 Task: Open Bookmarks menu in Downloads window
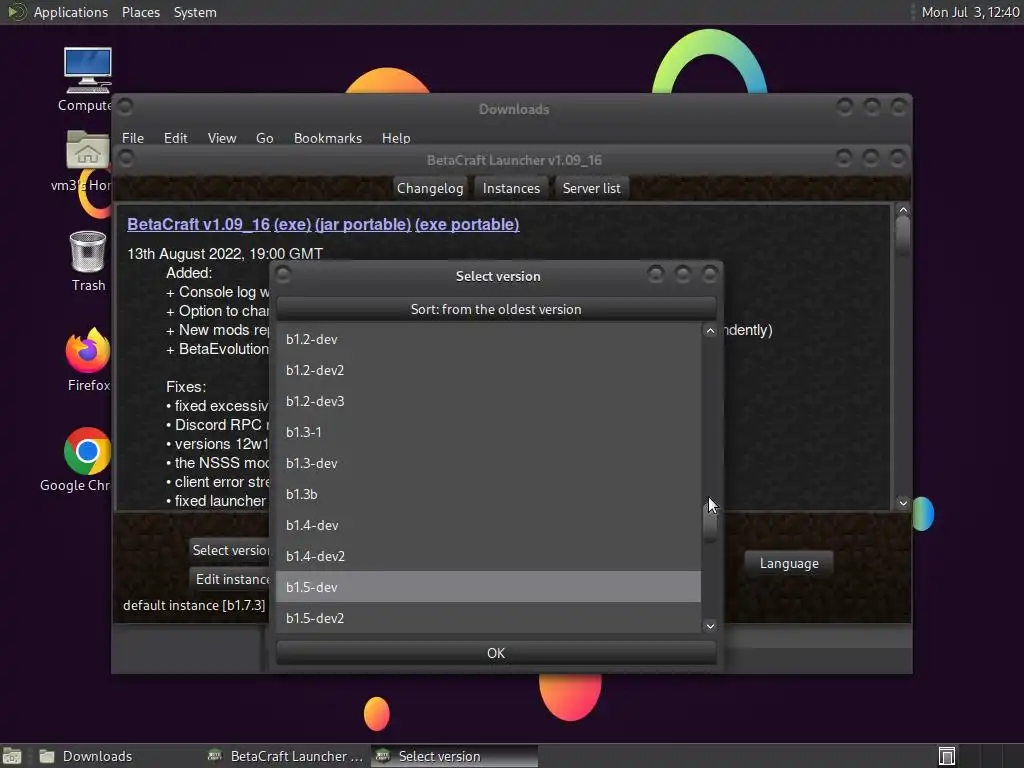pyautogui.click(x=327, y=138)
